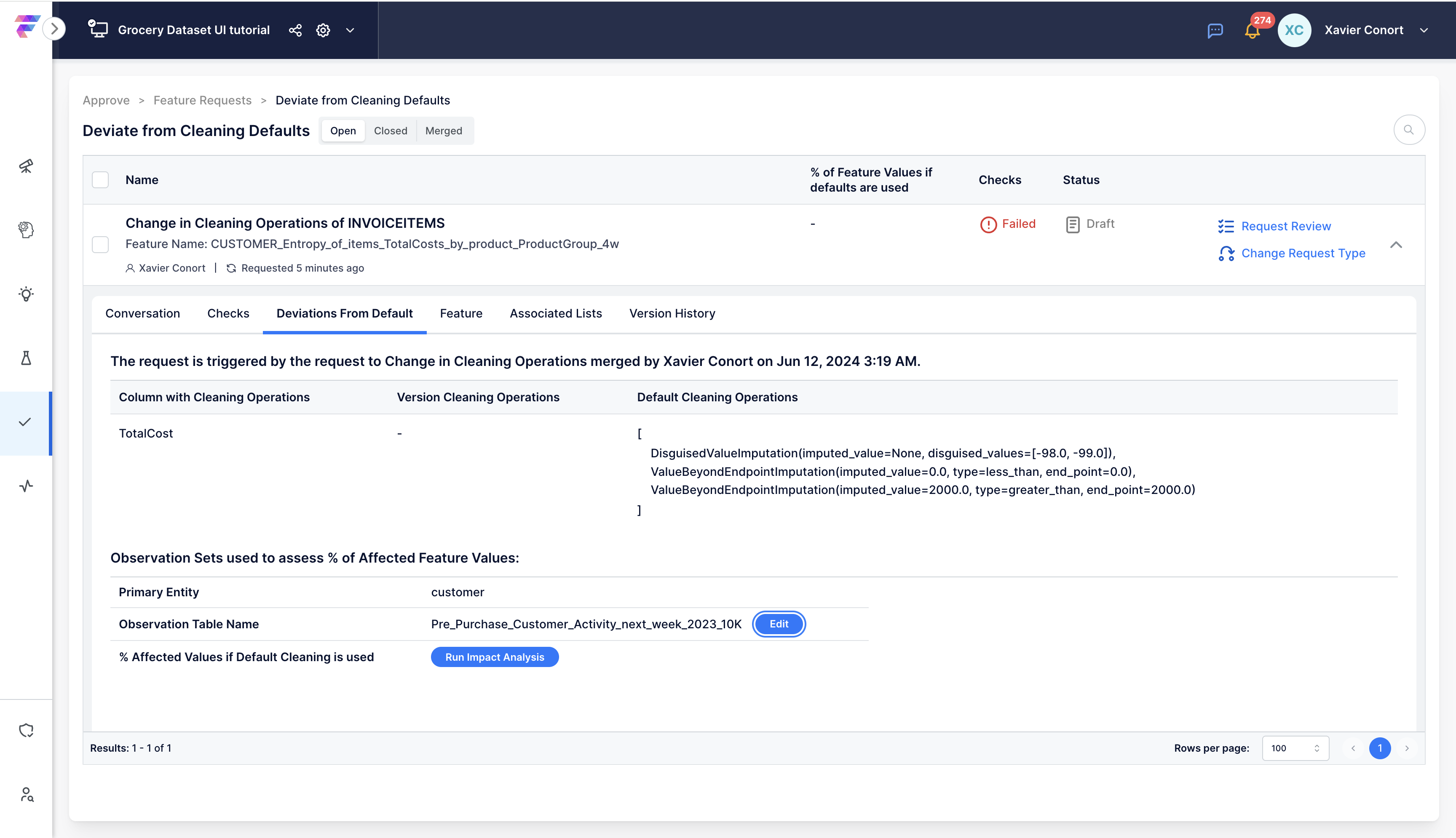This screenshot has height=838, width=1456.
Task: Select Deviations From Default tab
Action: pos(344,314)
